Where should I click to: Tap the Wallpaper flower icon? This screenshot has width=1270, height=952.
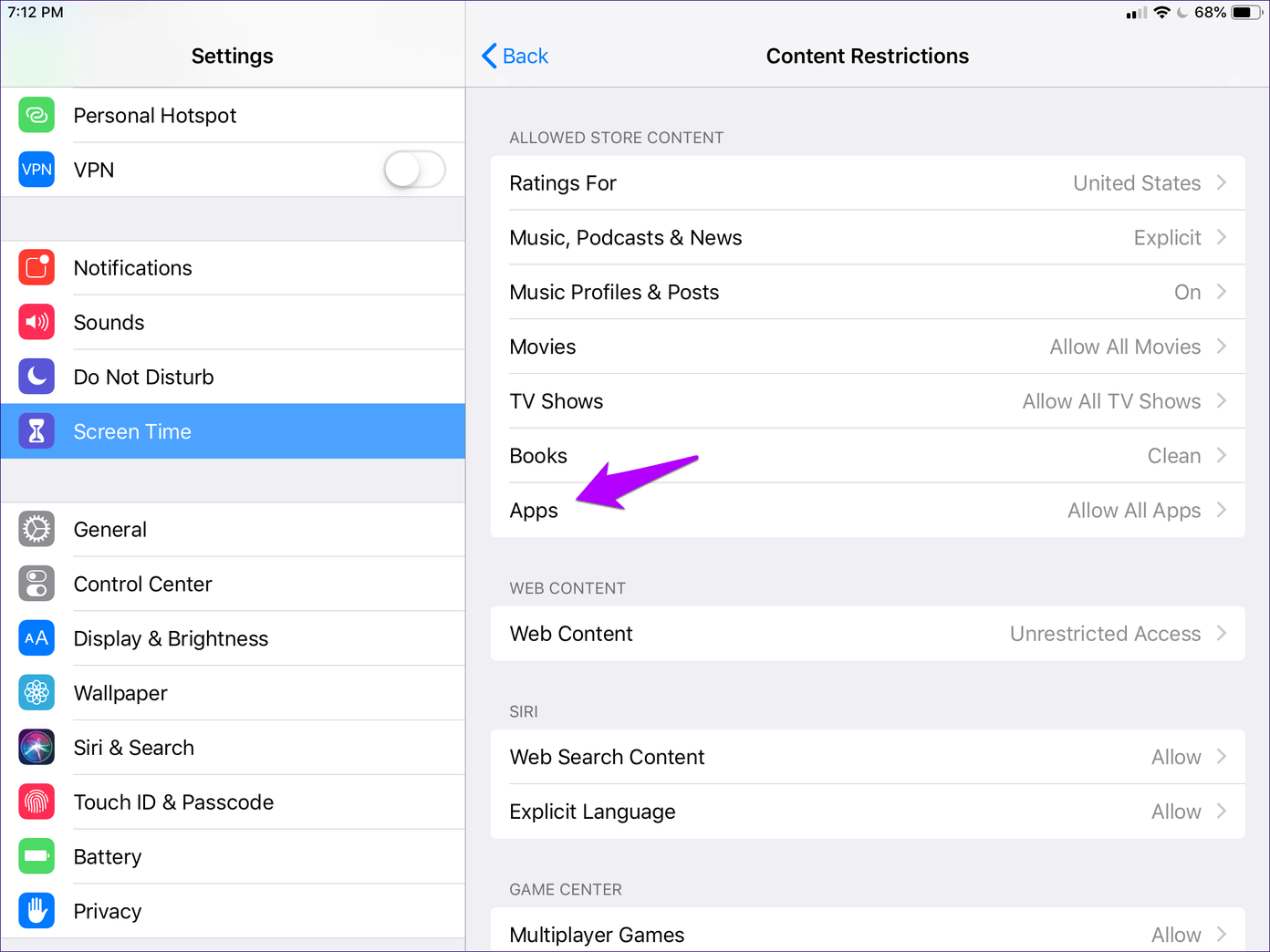pos(36,693)
